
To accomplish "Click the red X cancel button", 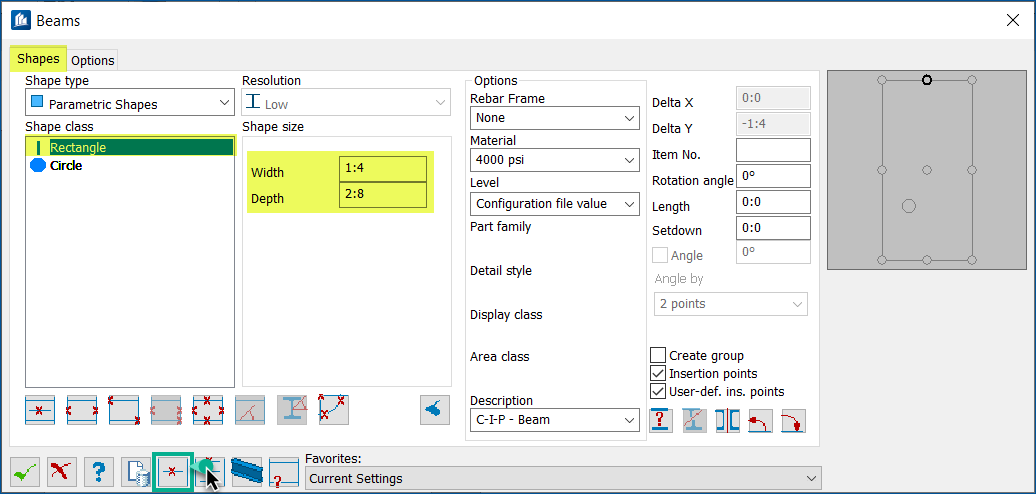I will tap(61, 471).
